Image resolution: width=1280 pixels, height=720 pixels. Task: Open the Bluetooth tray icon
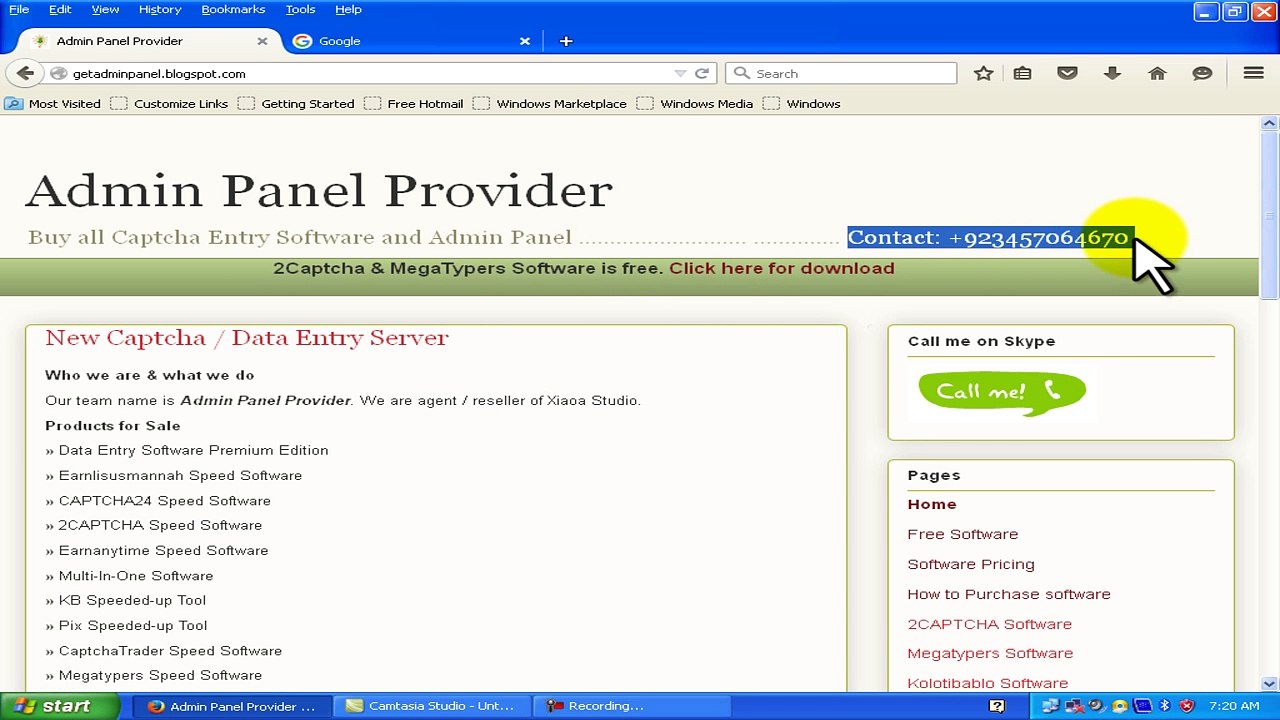coord(1164,706)
